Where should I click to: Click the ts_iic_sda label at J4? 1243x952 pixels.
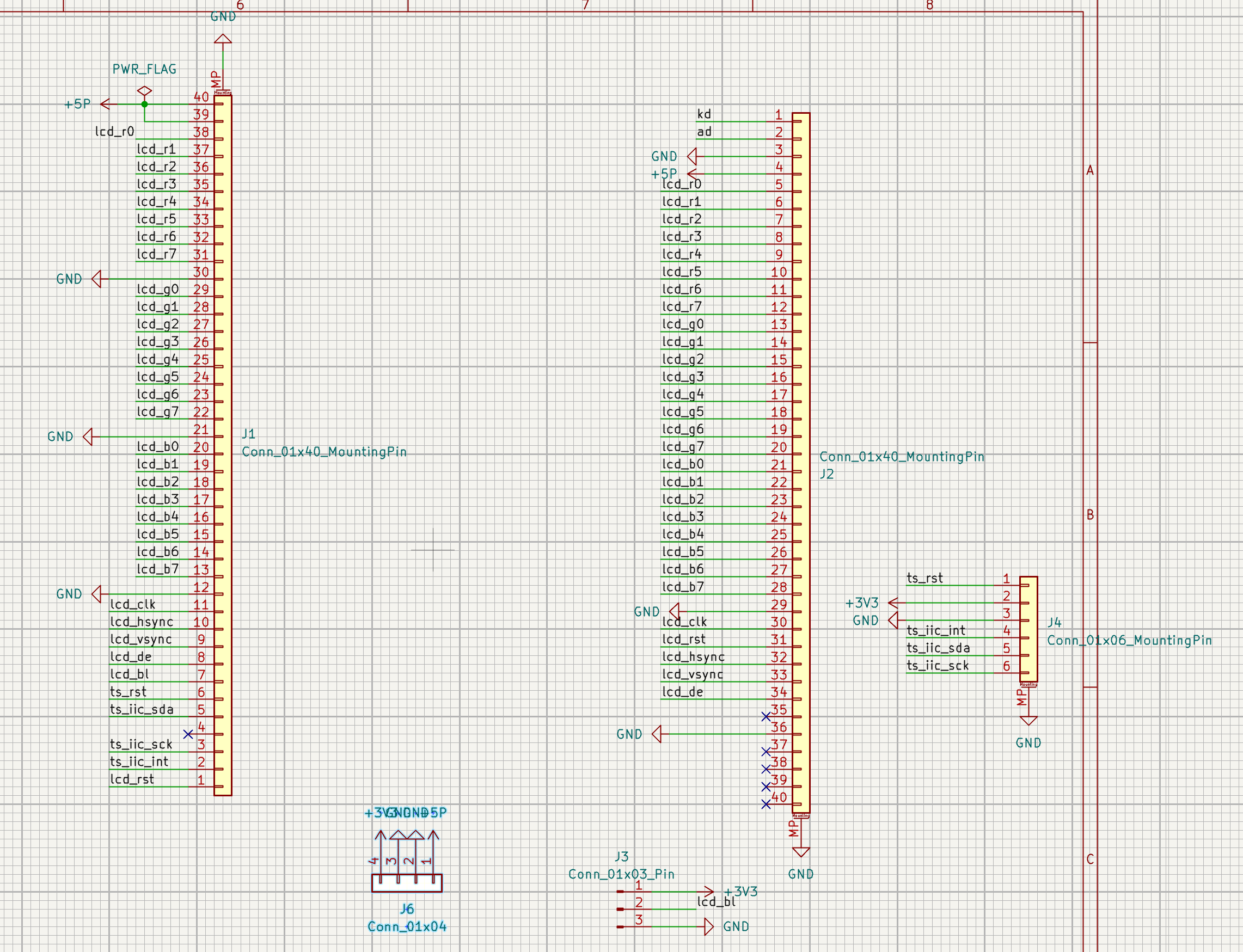pyautogui.click(x=938, y=648)
